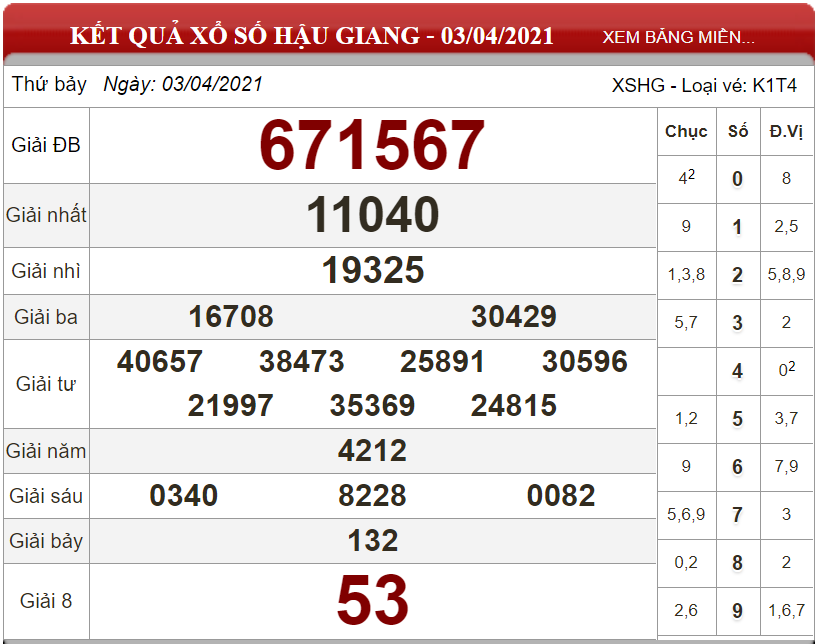Click the 'Chục' column header
The width and height of the screenshot is (820, 644).
click(x=686, y=131)
